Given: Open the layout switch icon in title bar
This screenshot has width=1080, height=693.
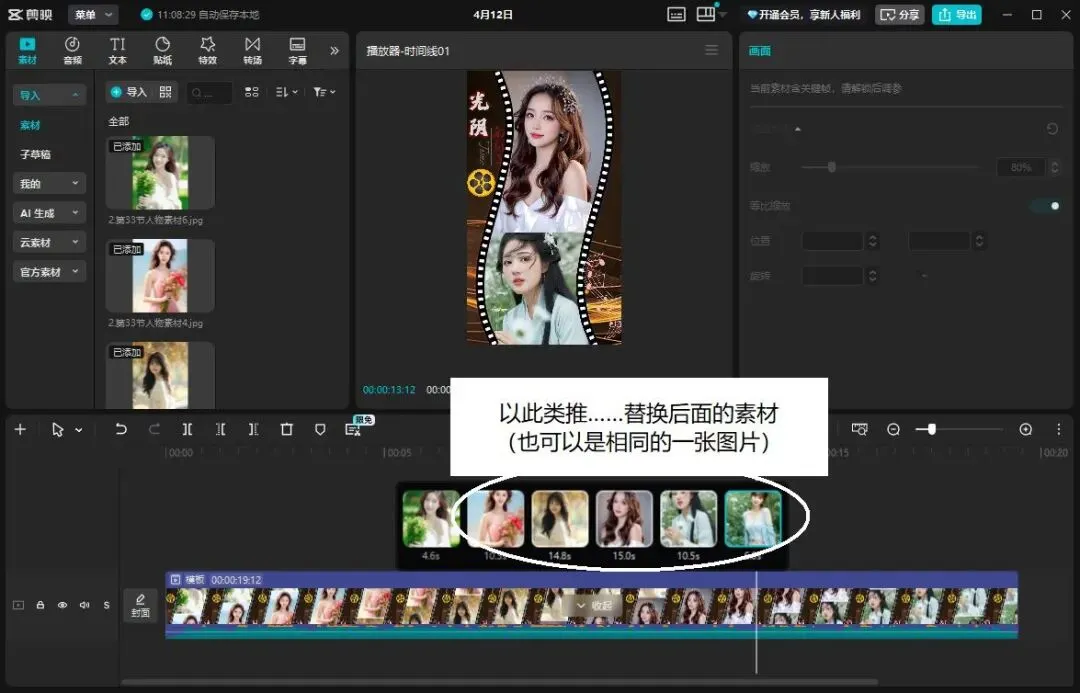Looking at the screenshot, I should click(706, 14).
